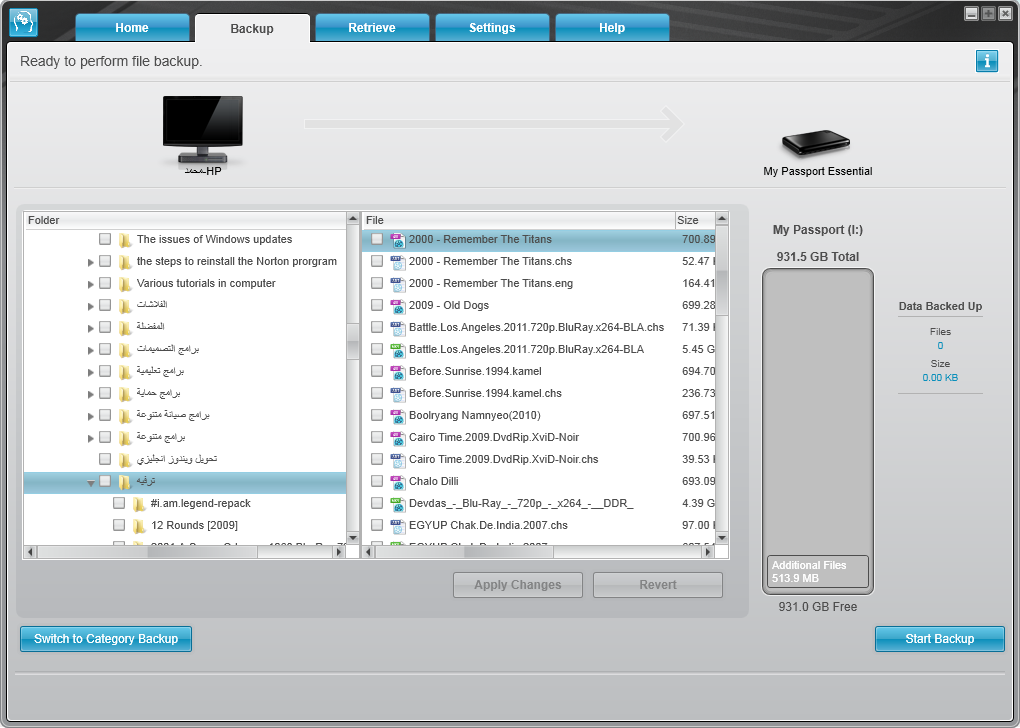The width and height of the screenshot is (1020, 728).
Task: Open the Retrieve tab
Action: [372, 28]
